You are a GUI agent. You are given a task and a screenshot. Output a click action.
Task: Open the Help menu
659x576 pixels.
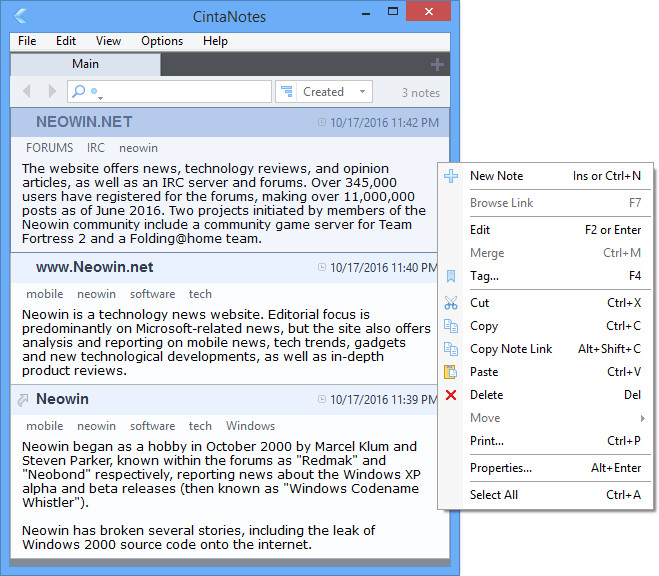click(216, 41)
